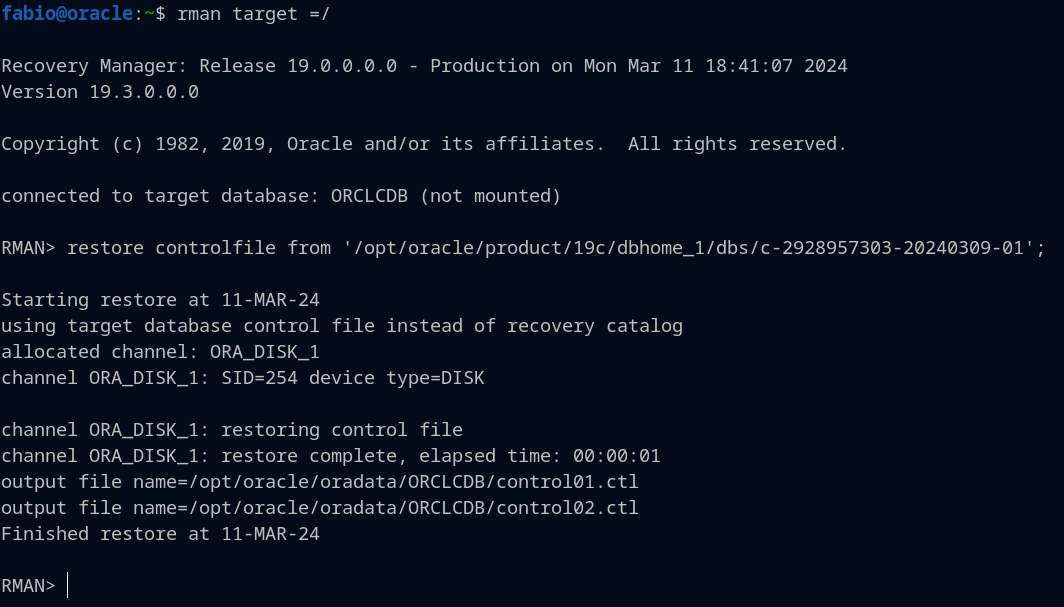The width and height of the screenshot is (1064, 607).
Task: Click the 'All rights reserved.' text
Action: tap(737, 144)
